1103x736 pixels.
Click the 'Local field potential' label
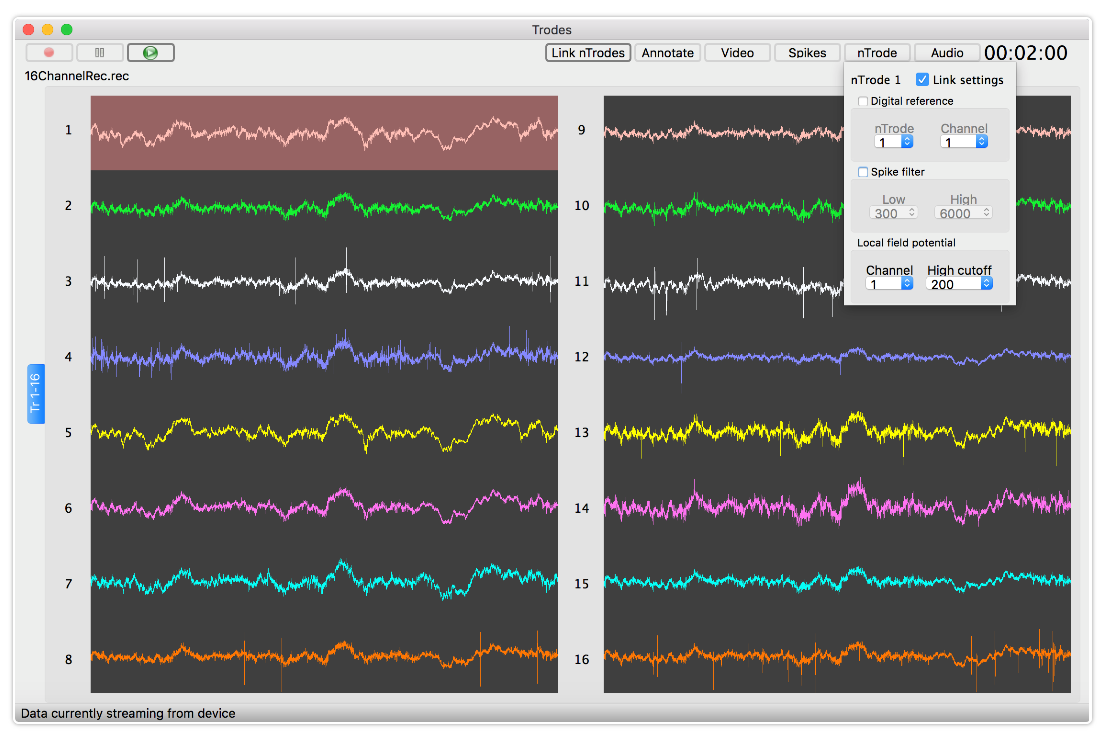(906, 243)
